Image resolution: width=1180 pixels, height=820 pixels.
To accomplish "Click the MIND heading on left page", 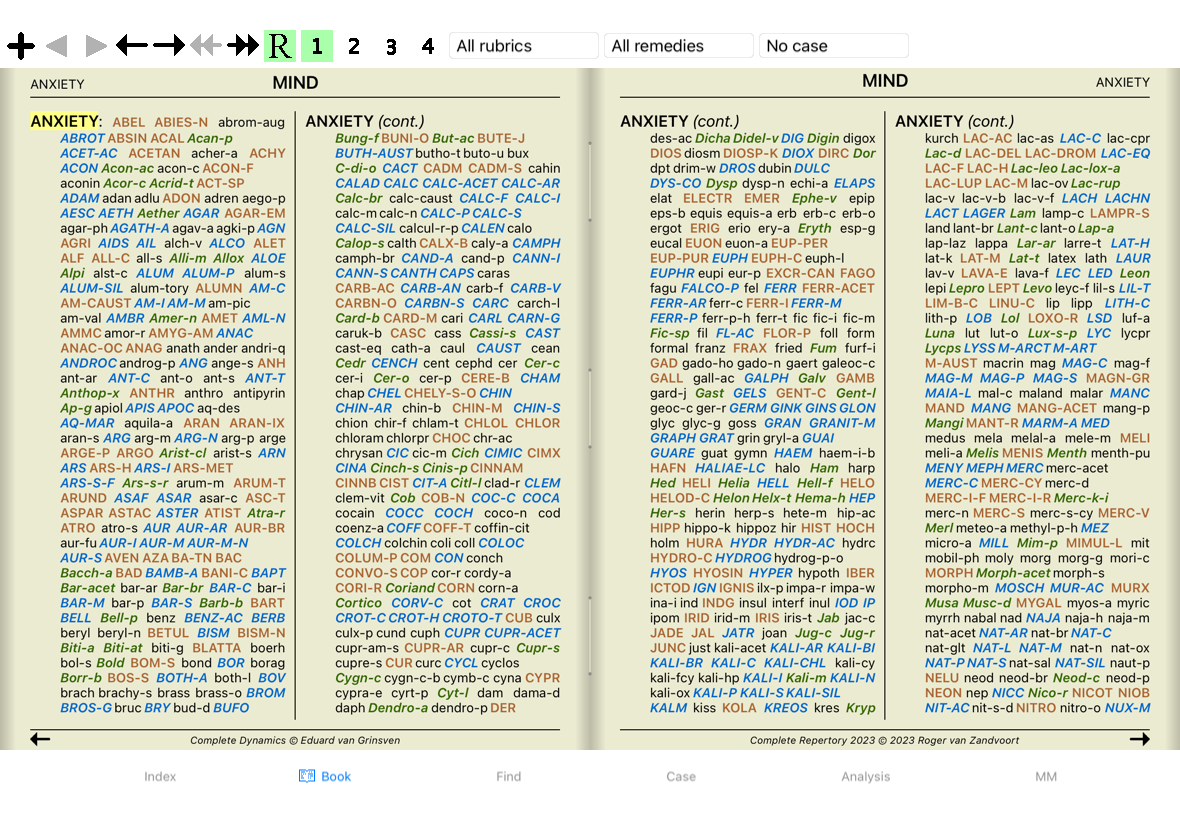I will [295, 83].
